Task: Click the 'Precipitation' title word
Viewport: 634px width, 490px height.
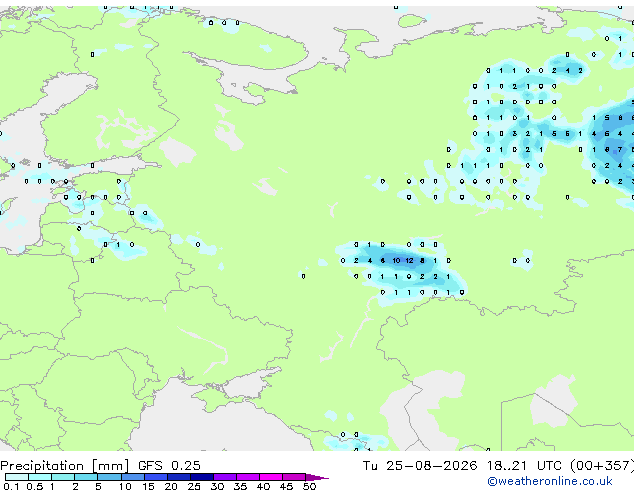Action: tap(42, 466)
